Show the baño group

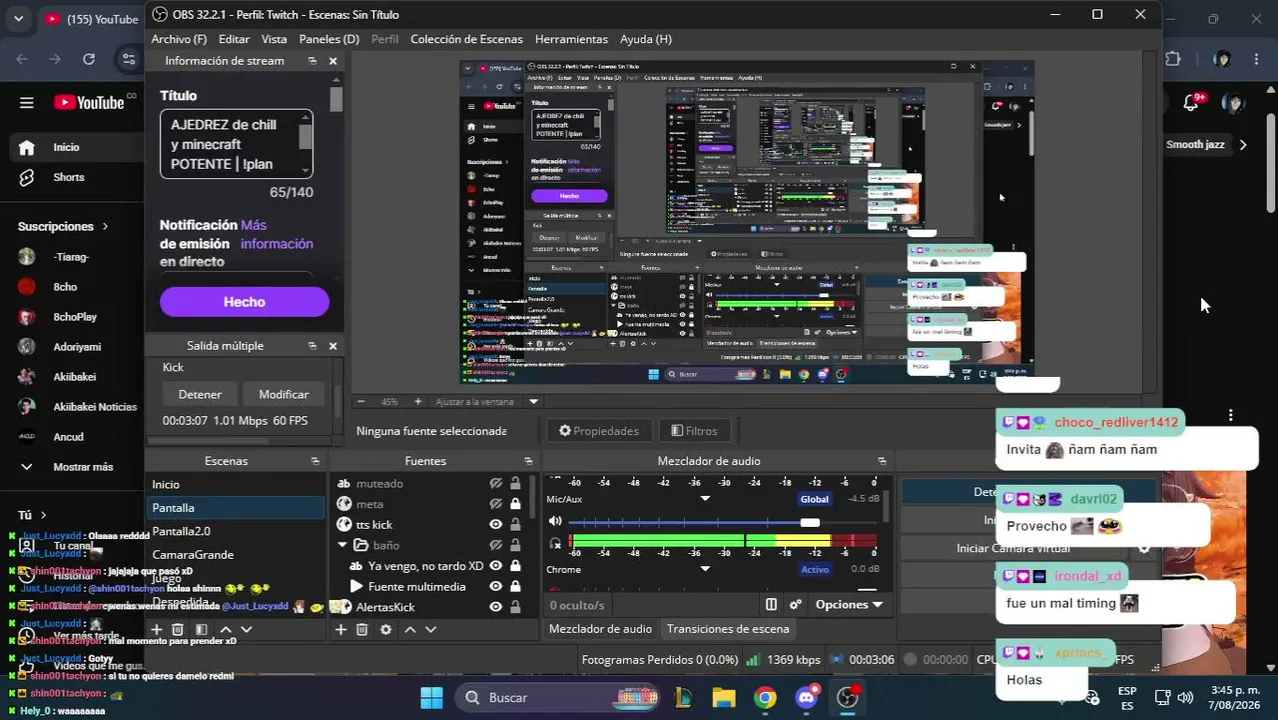[495, 545]
